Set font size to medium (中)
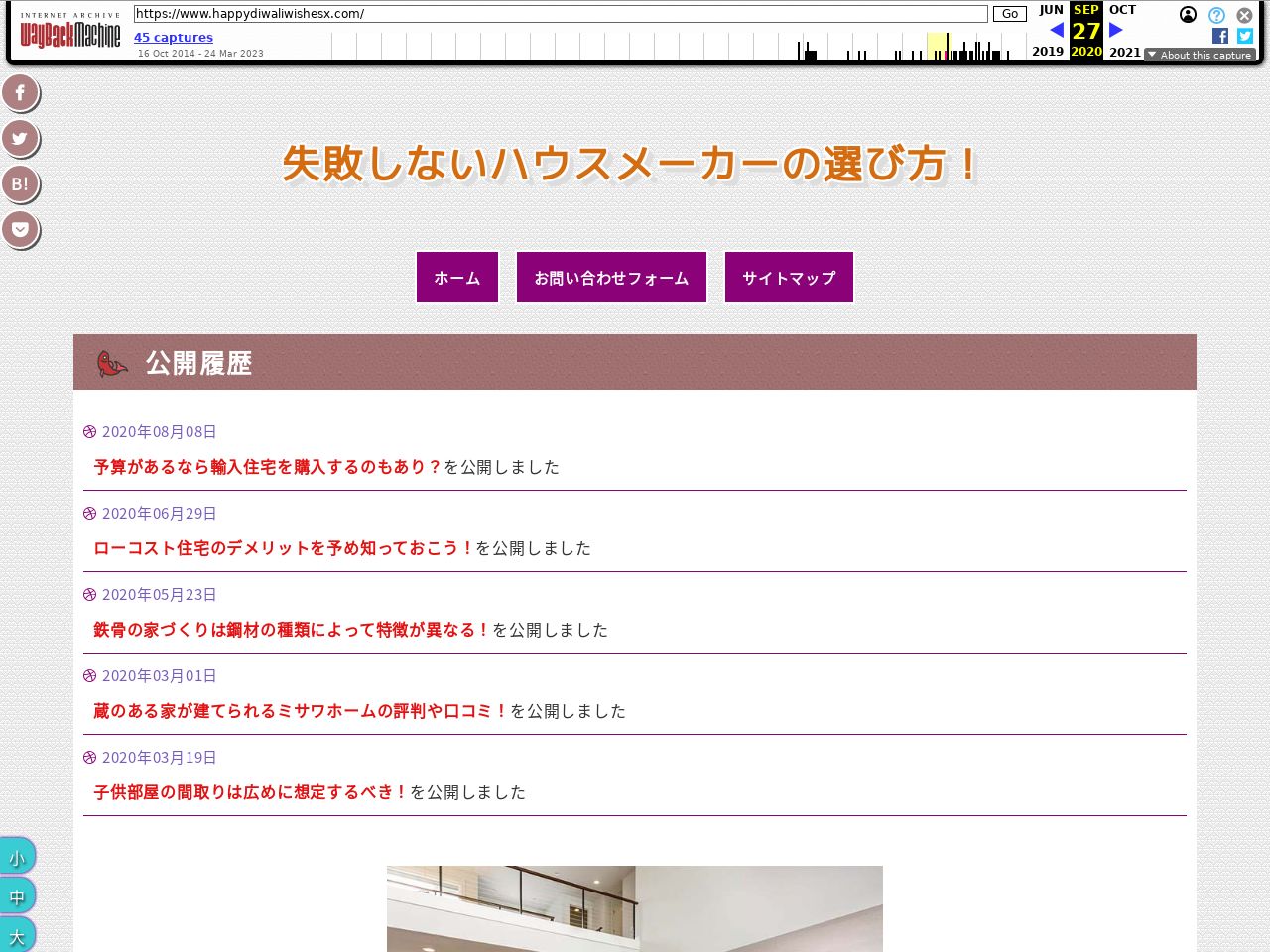Image resolution: width=1270 pixels, height=952 pixels. tap(17, 896)
